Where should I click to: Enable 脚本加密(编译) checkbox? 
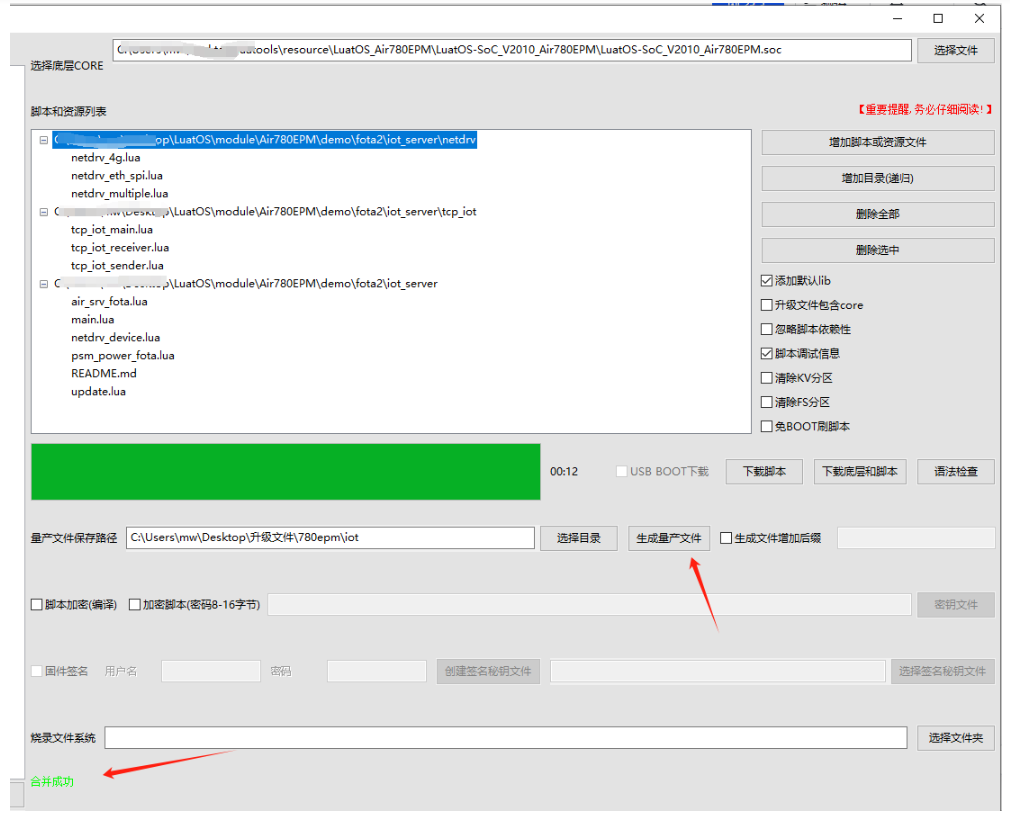(x=37, y=605)
